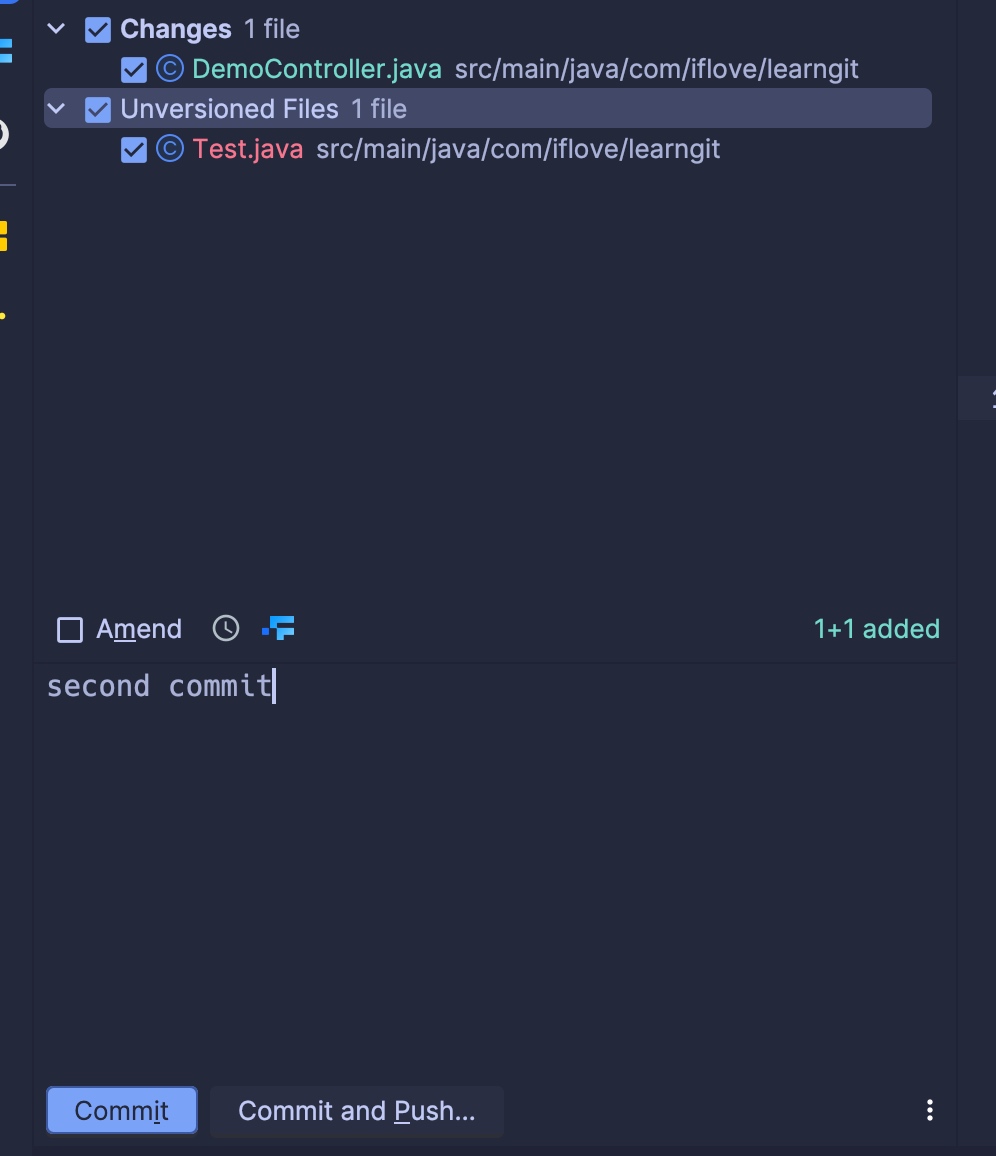This screenshot has width=996, height=1156.
Task: Click the yellow icon in left toolbar
Action: tap(4, 237)
